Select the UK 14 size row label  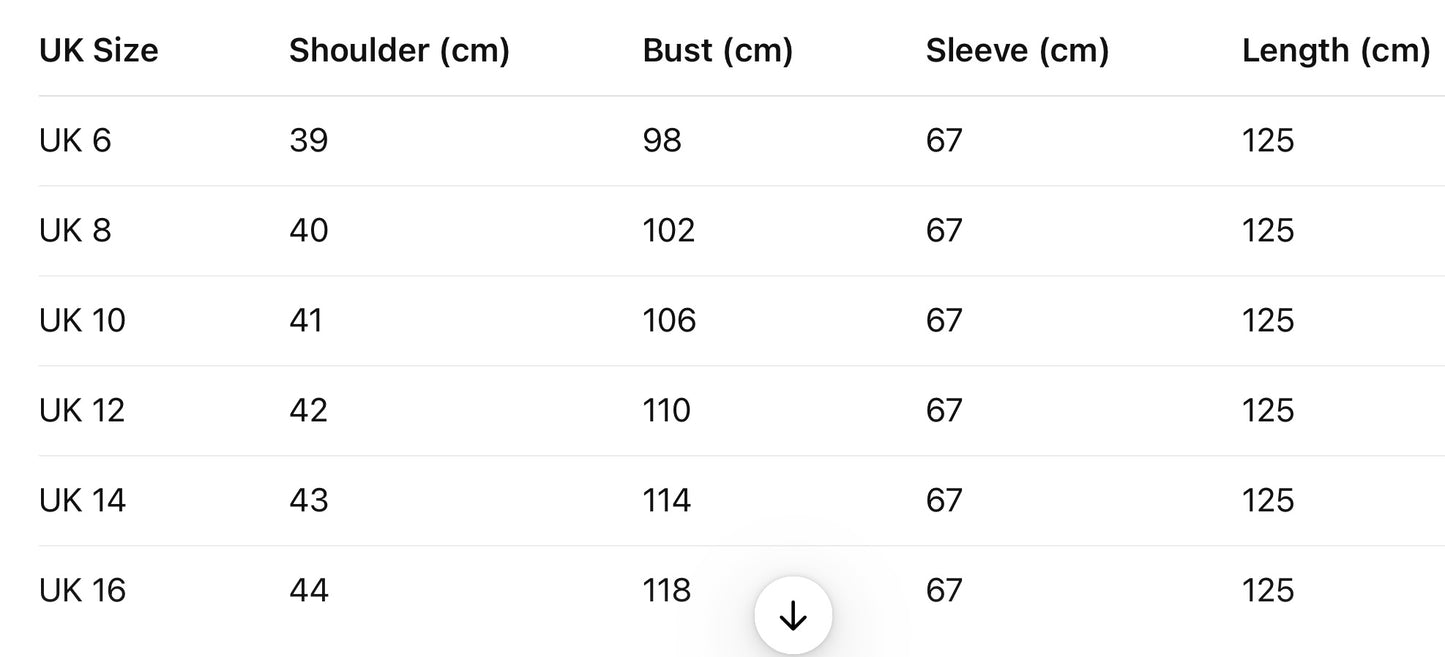pos(82,501)
